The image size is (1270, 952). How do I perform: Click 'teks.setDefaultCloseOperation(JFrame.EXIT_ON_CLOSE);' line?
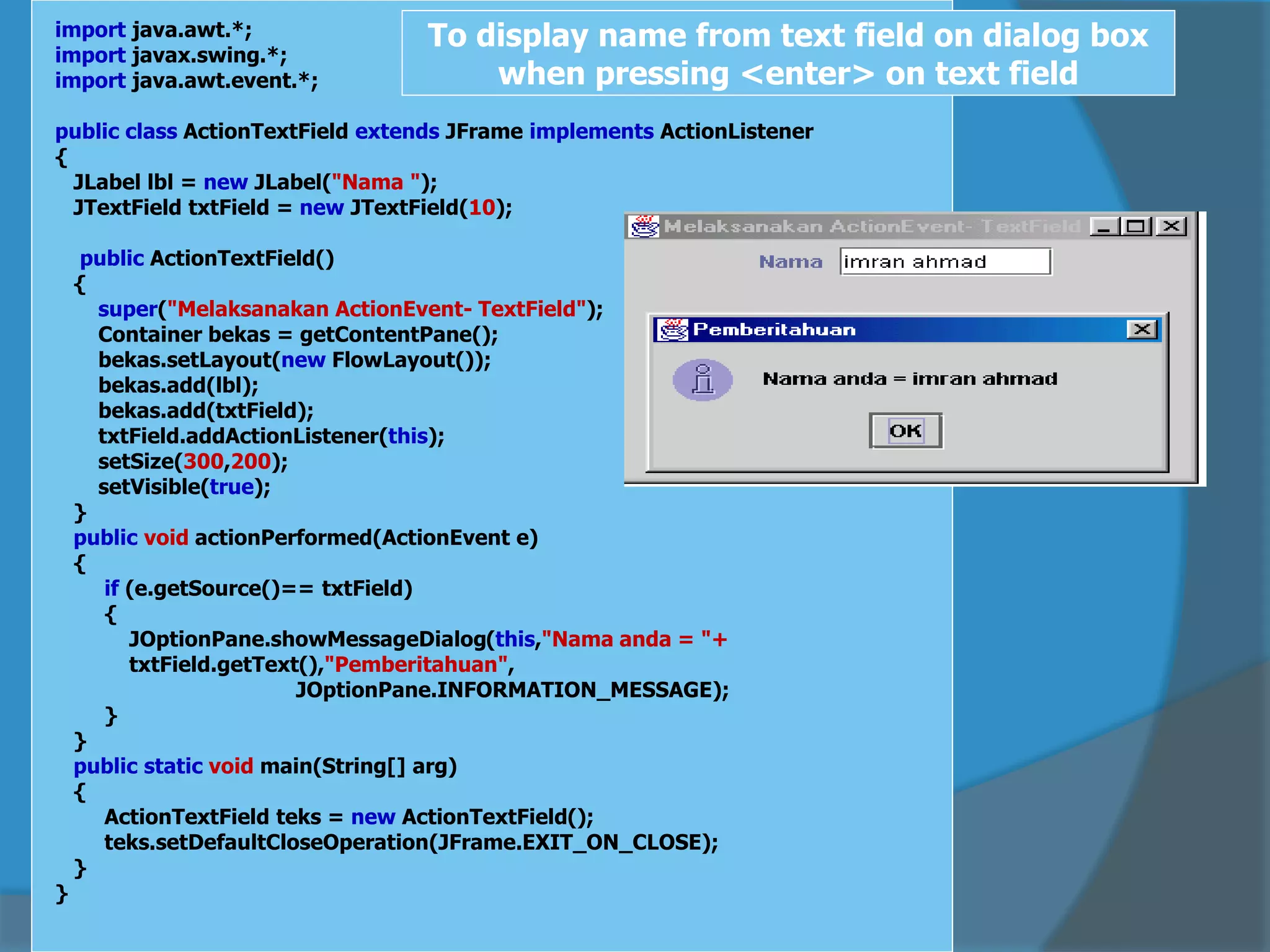pyautogui.click(x=411, y=842)
